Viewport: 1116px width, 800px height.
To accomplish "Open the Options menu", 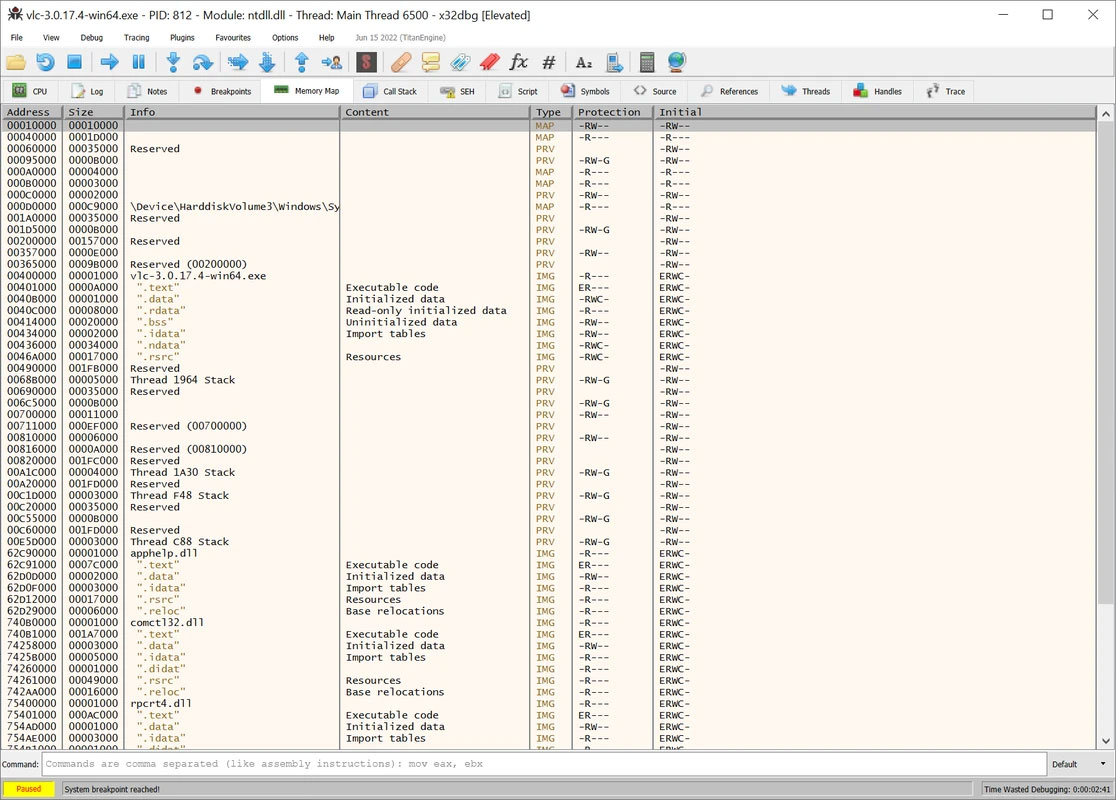I will click(285, 38).
